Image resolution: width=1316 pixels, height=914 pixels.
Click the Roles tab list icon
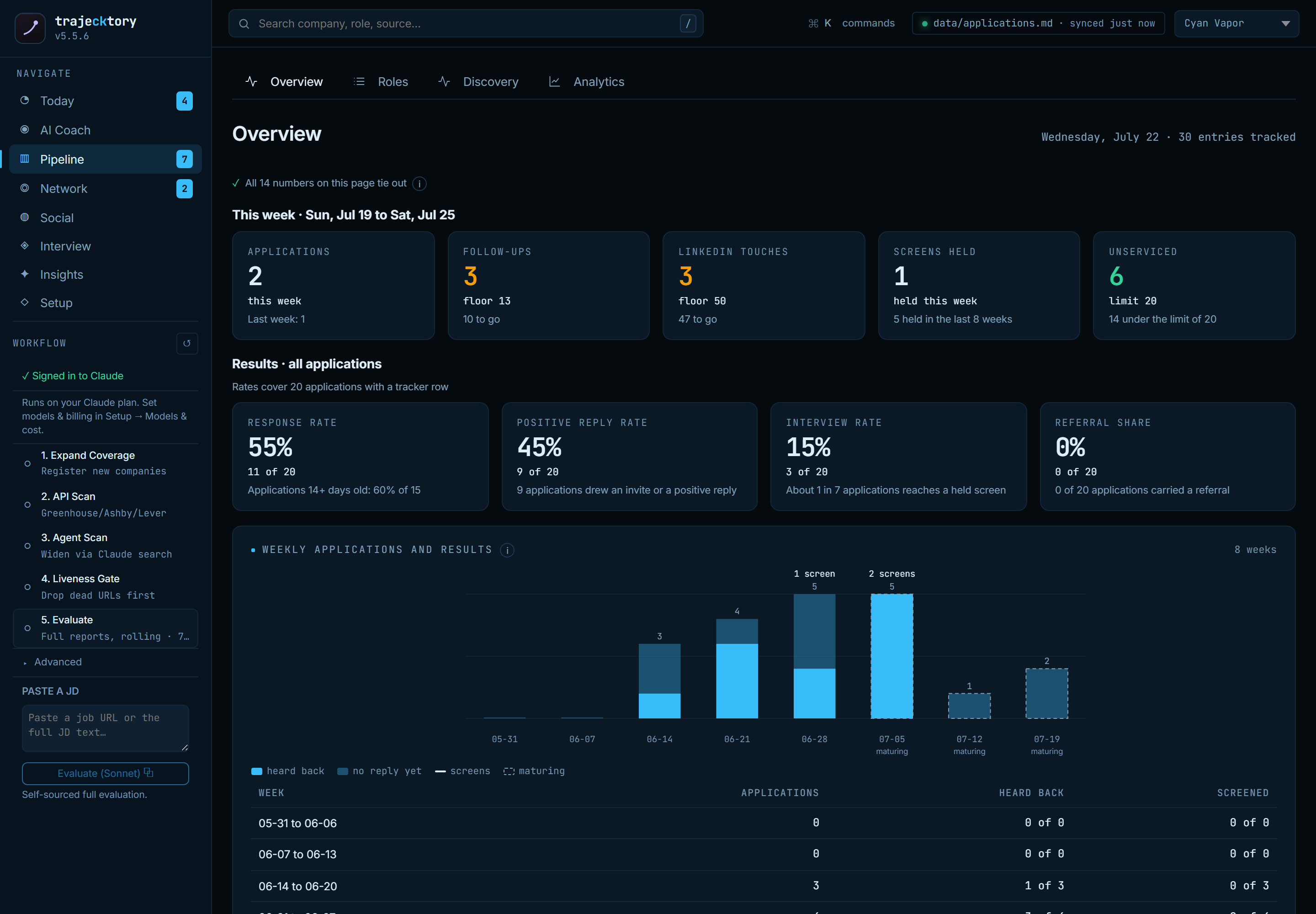click(x=359, y=81)
